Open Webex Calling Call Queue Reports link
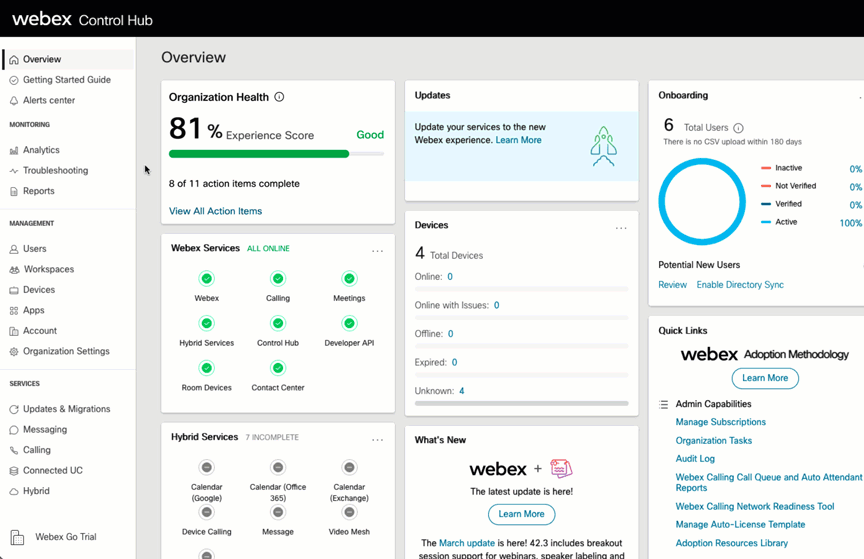The width and height of the screenshot is (864, 559). 769,482
